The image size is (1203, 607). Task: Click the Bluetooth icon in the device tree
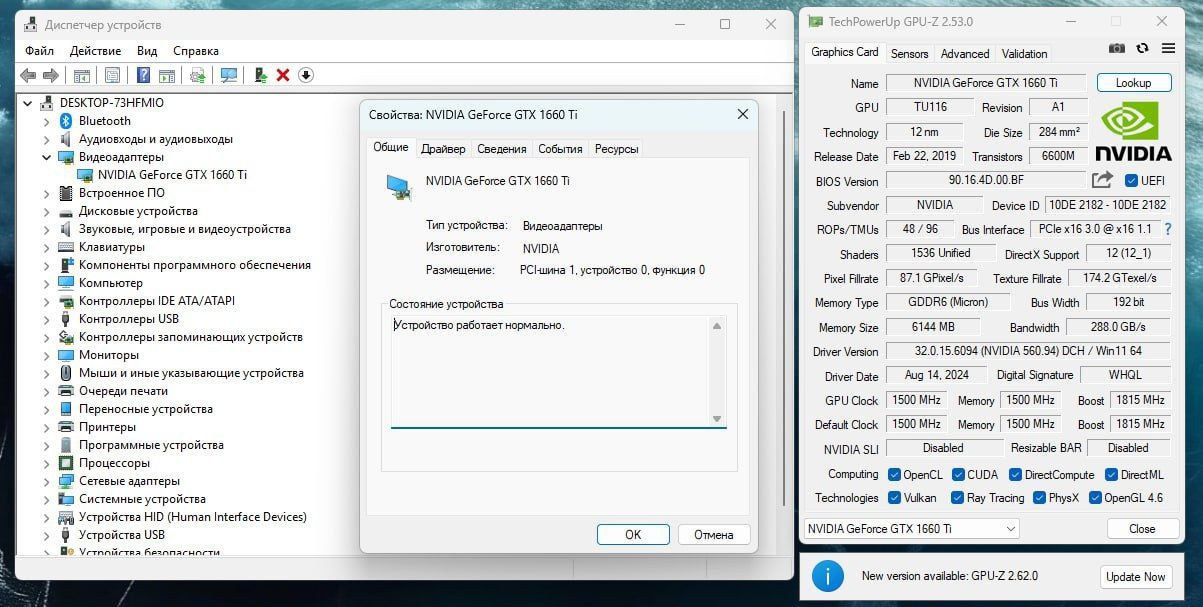(66, 121)
